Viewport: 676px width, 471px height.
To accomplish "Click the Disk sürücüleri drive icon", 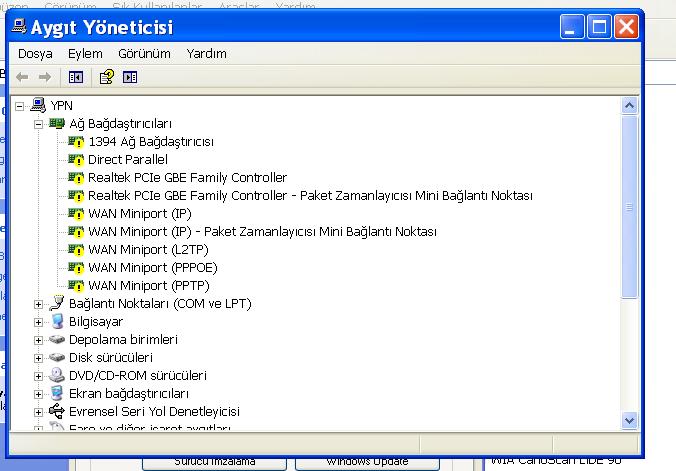I will (x=57, y=358).
